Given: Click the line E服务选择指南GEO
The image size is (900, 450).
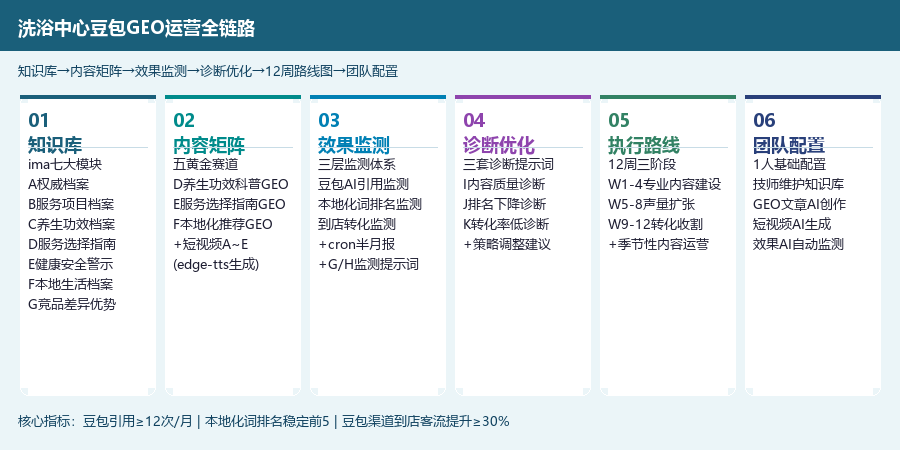Looking at the screenshot, I should pos(229,204).
